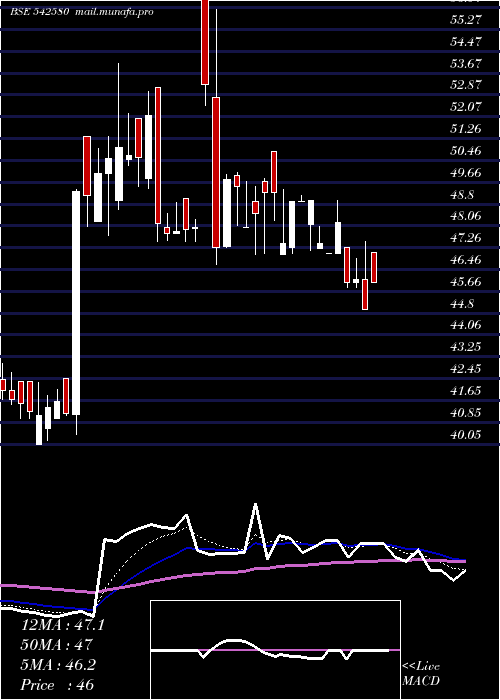Click the 55.27 price axis label
Image resolution: width=500 pixels, height=700 pixels.
point(467,20)
